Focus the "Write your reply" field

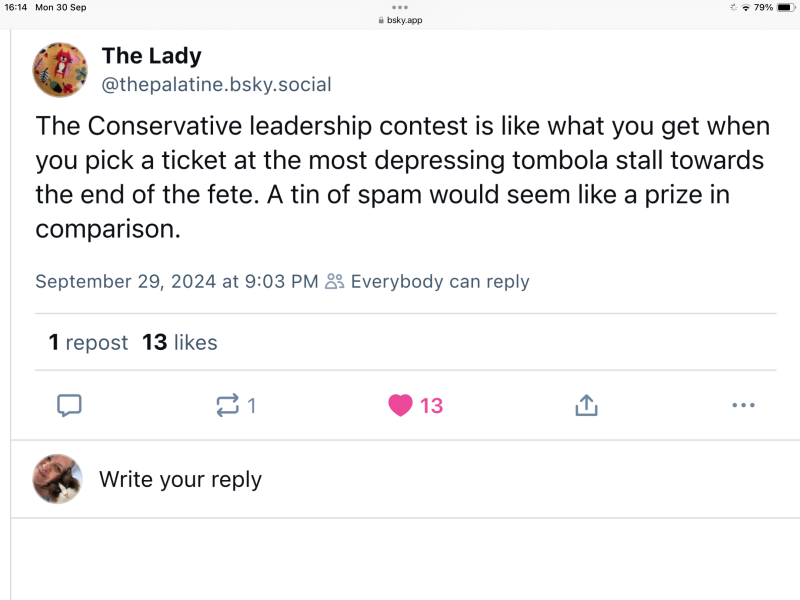click(x=180, y=480)
